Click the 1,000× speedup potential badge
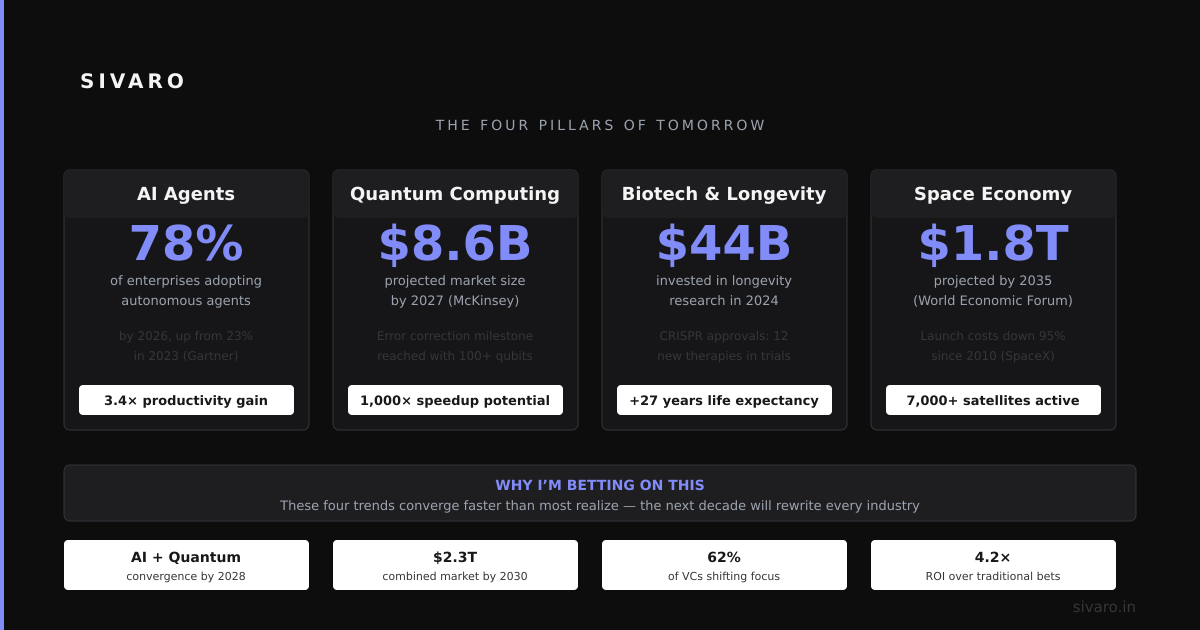Viewport: 1200px width, 630px height. tap(455, 400)
